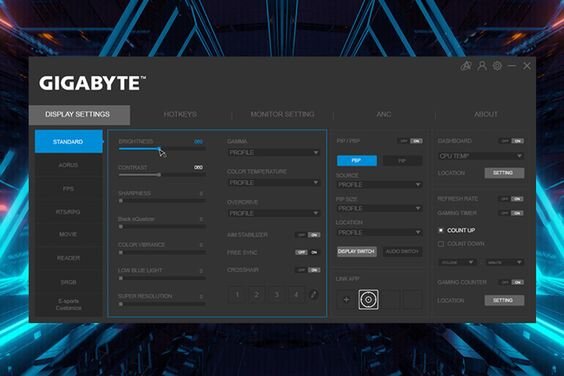Viewport: 564px width, 376px height.
Task: Open the CPU TEMP dashboard dropdown
Action: 481,156
